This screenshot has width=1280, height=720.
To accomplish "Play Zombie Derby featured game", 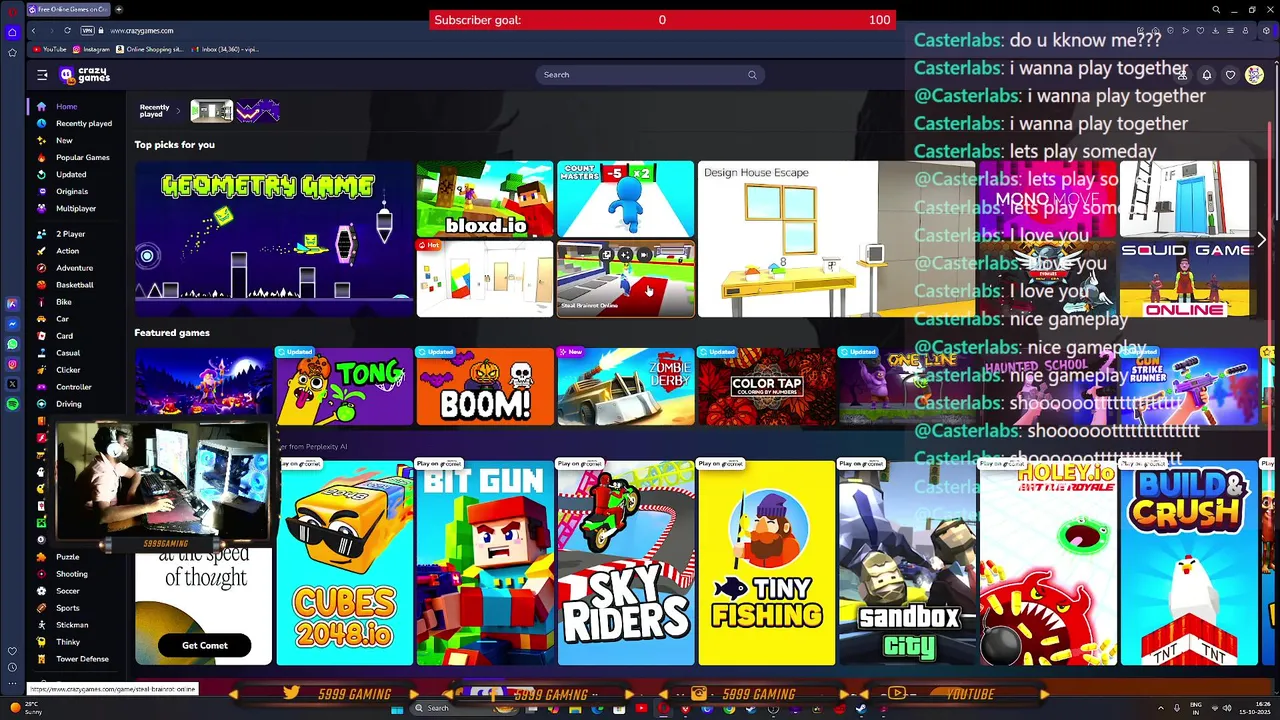I will 625,386.
